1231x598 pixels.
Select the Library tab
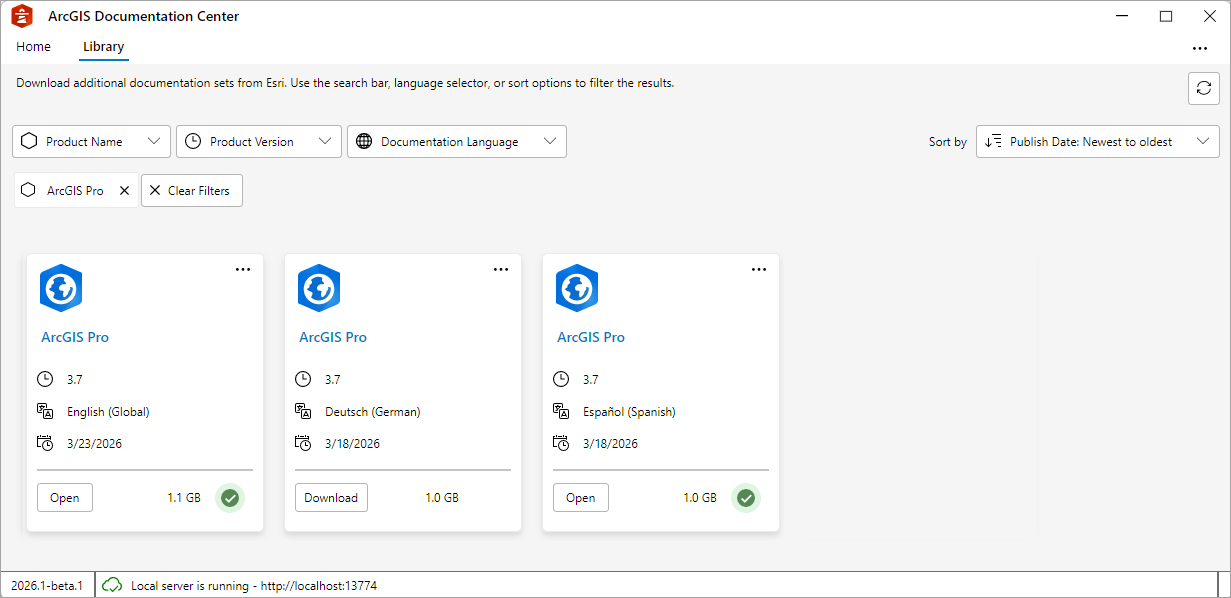(104, 47)
